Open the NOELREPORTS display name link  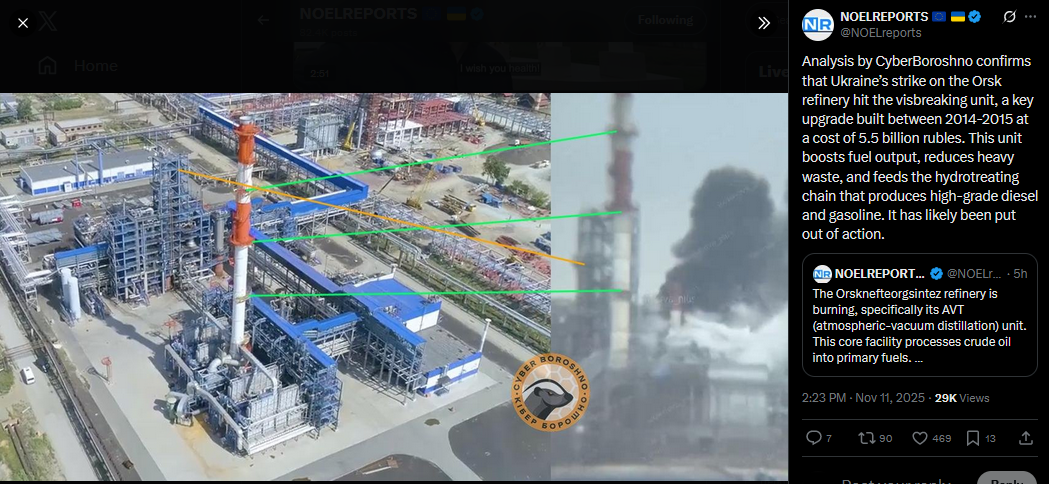884,17
